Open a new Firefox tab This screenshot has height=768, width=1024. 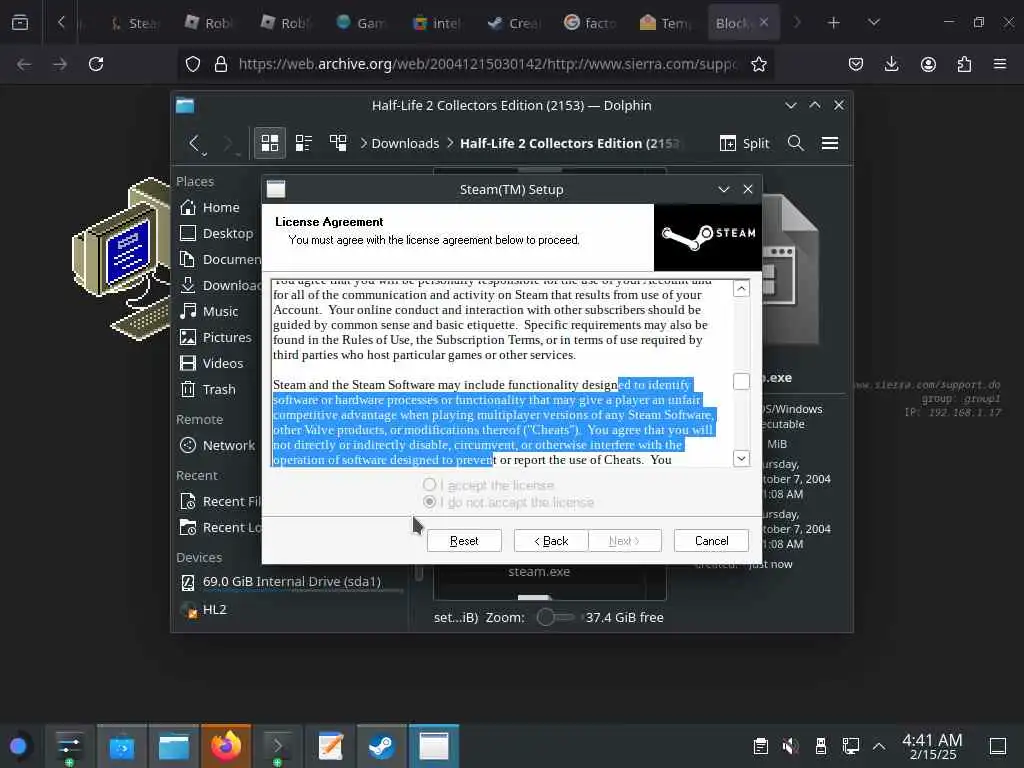(x=833, y=23)
